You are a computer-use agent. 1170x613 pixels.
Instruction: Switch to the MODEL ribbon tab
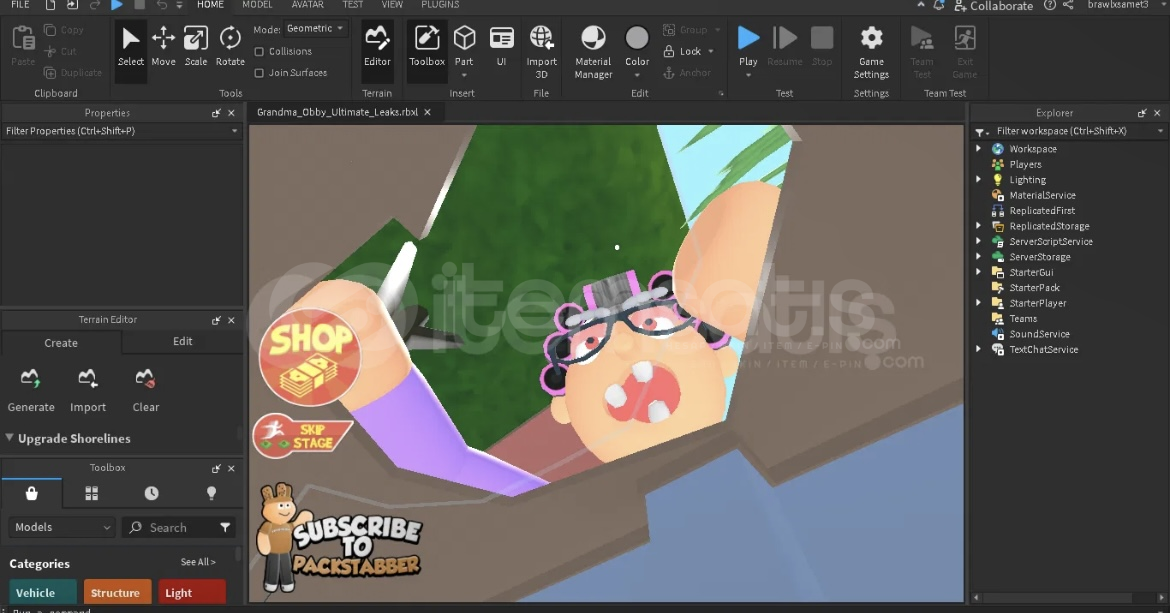point(257,4)
